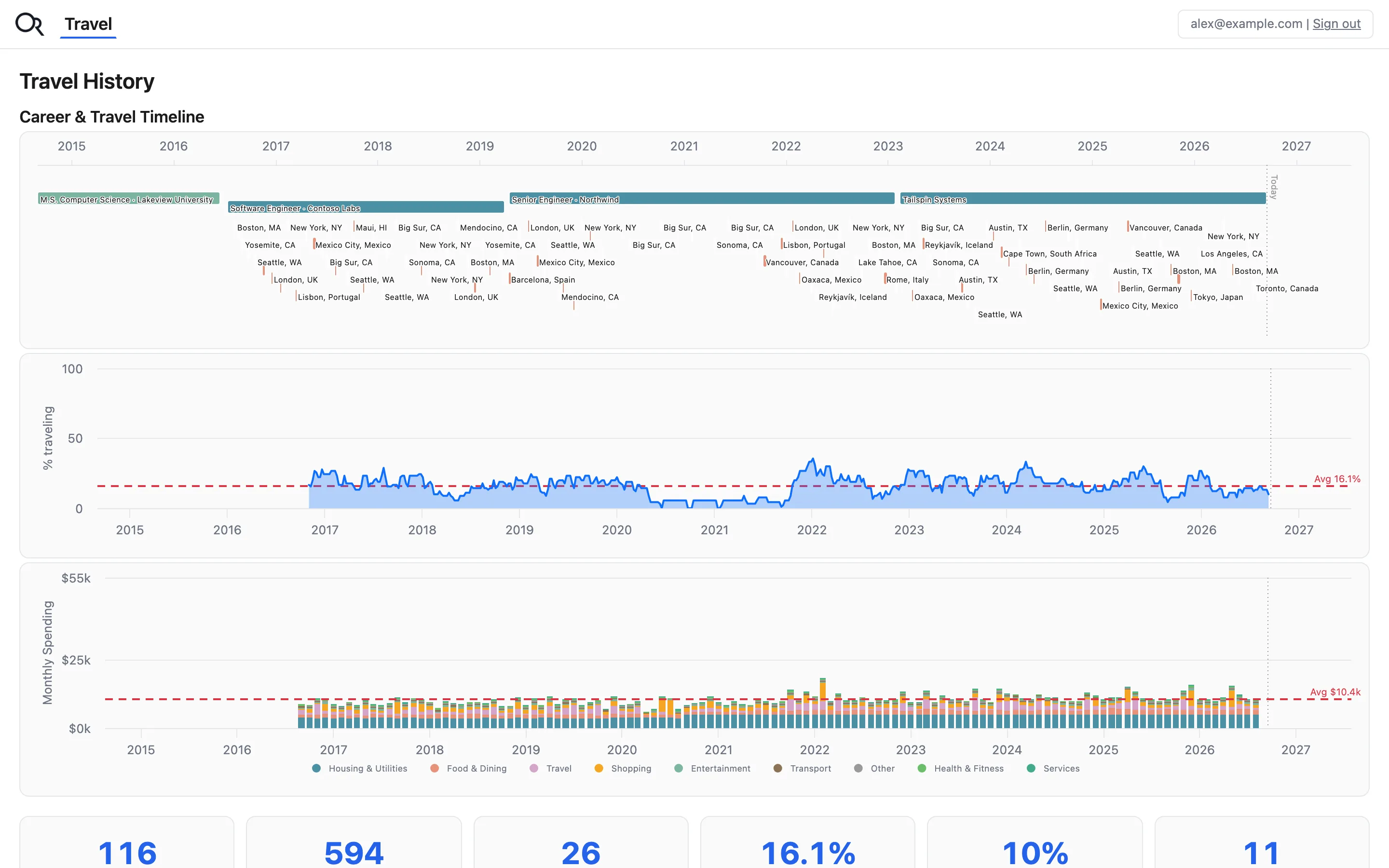Click the Maui, HI trip label

point(371,228)
